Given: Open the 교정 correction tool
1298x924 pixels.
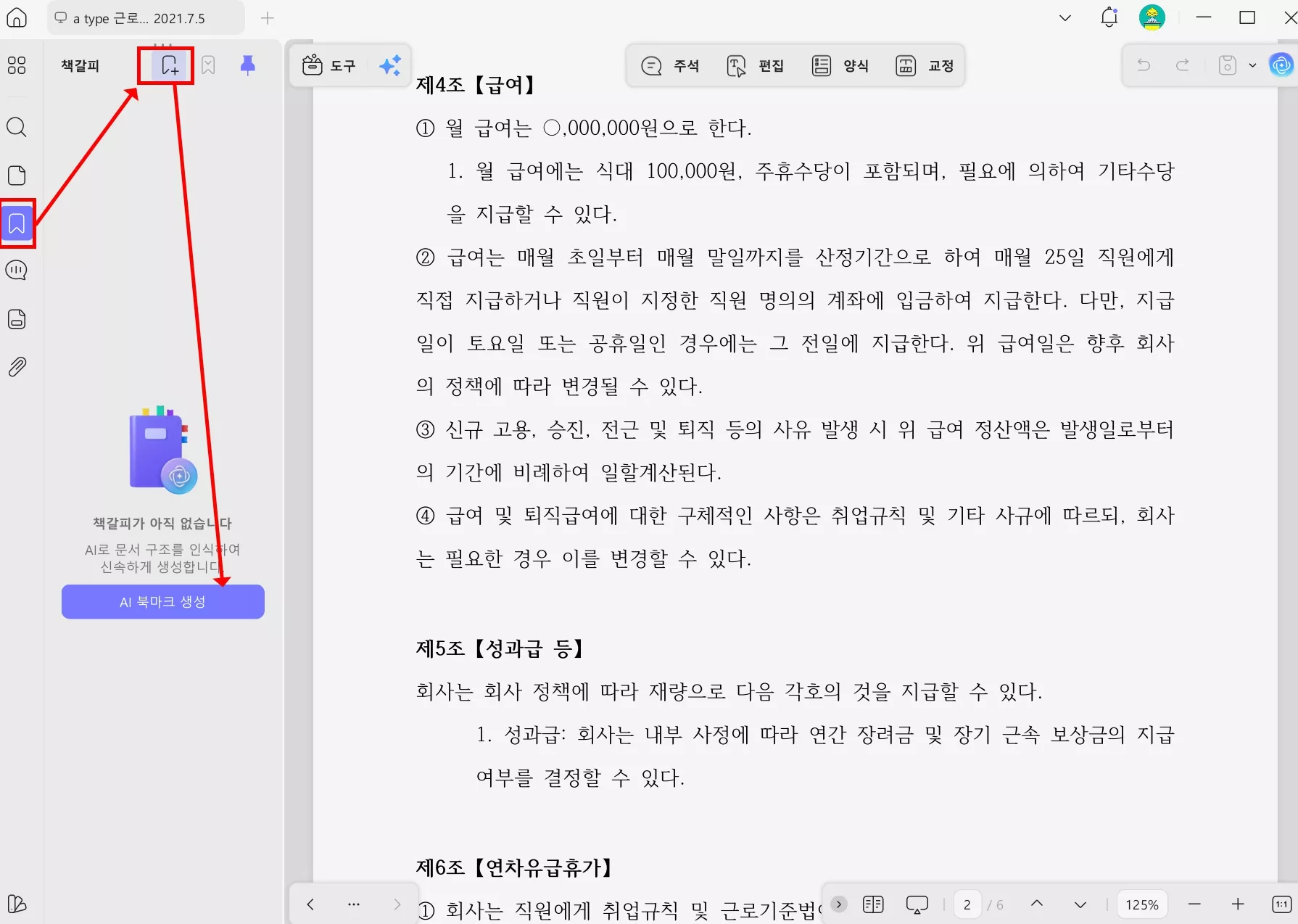Looking at the screenshot, I should pos(925,65).
